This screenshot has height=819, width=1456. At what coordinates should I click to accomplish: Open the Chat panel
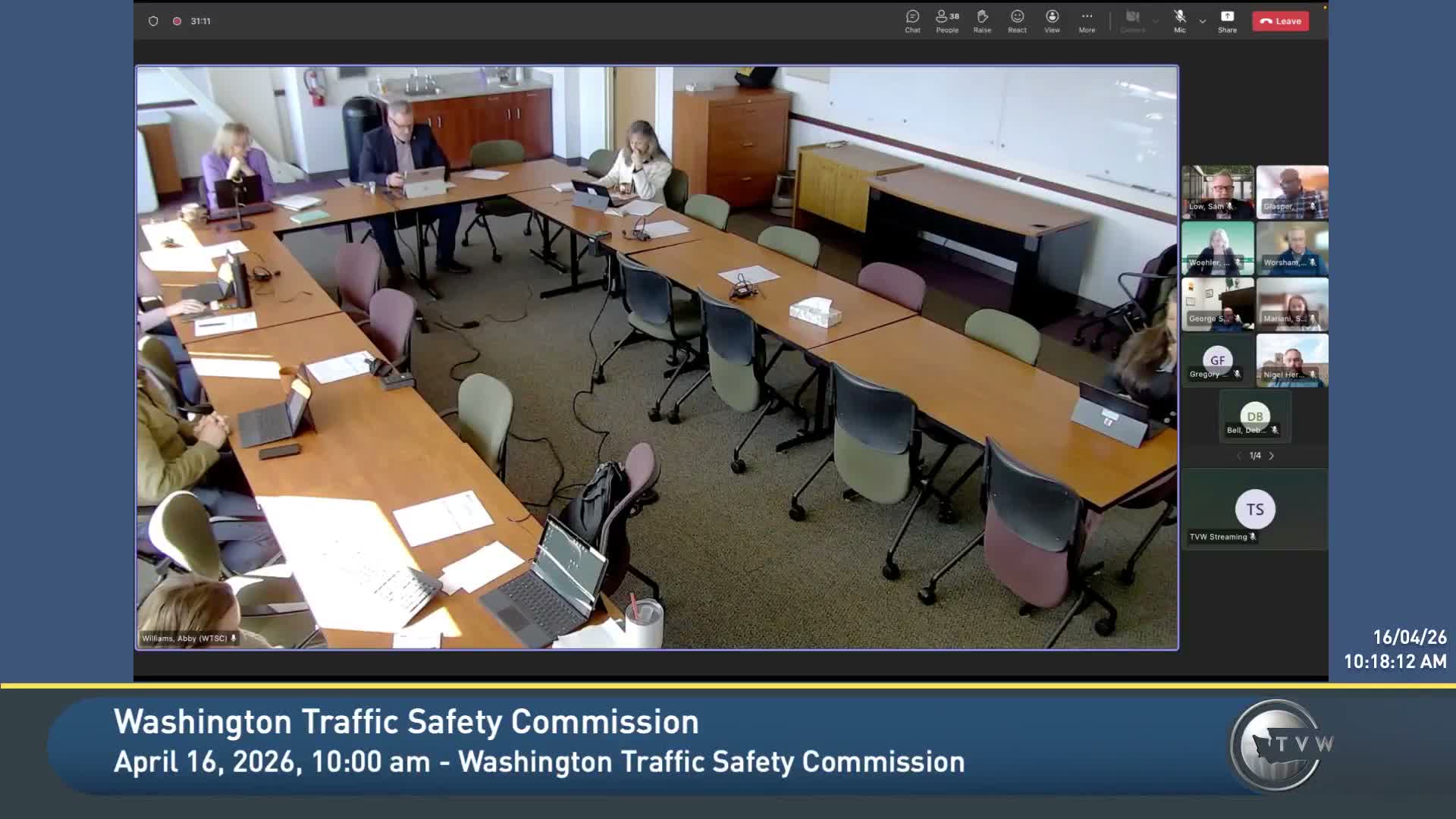point(912,21)
